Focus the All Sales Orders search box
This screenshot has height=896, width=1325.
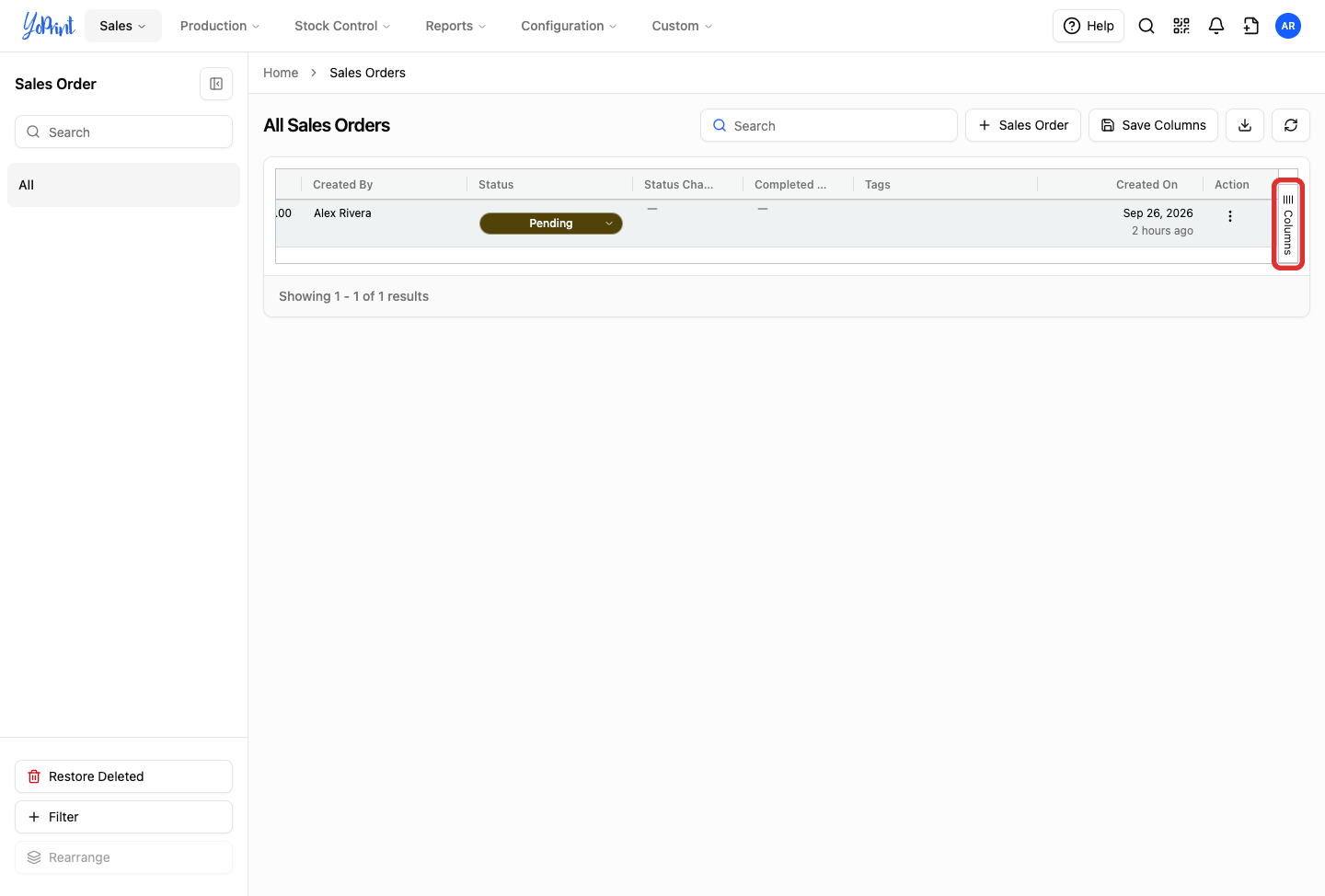pos(829,125)
